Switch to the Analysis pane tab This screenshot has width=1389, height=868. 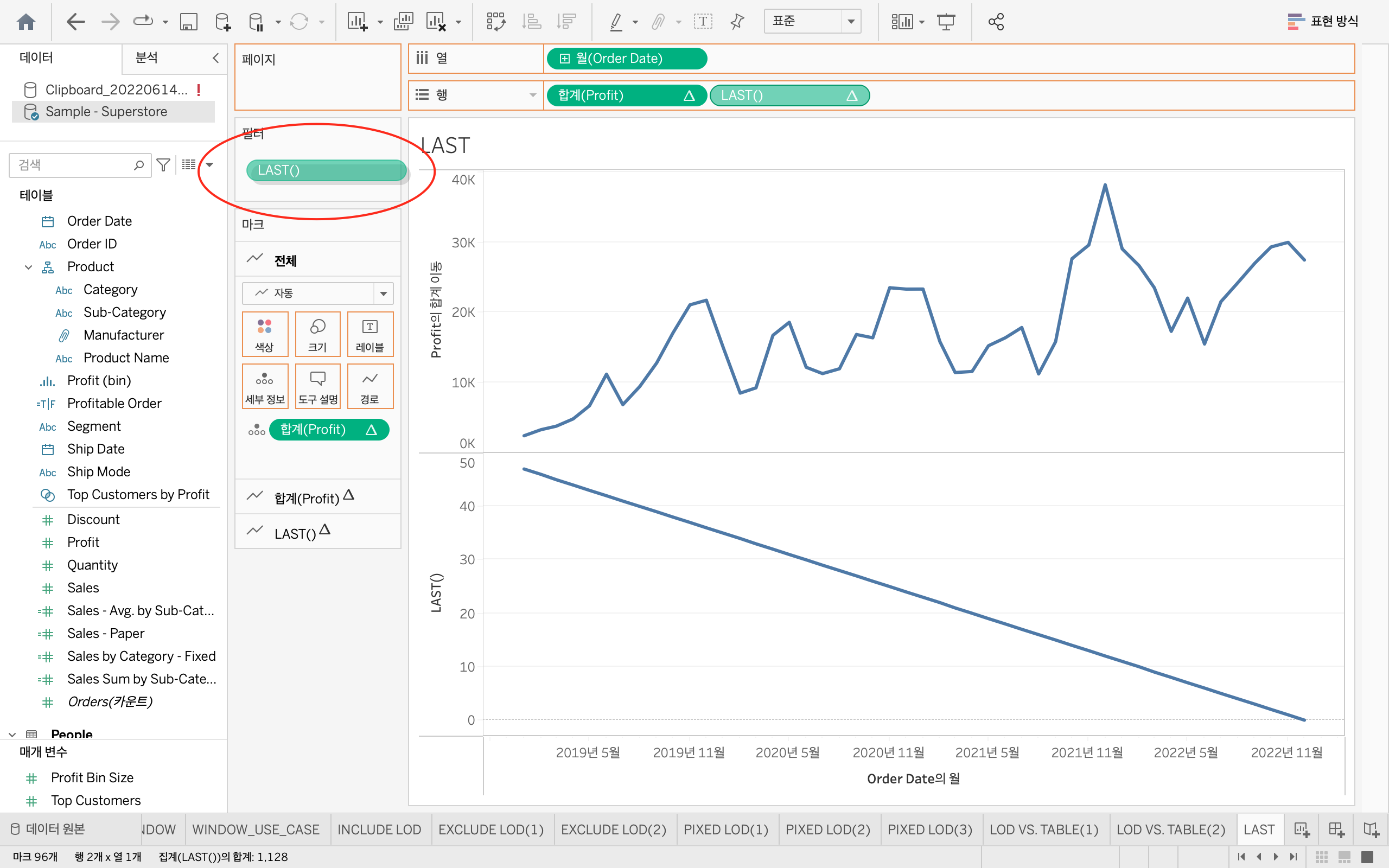147,58
